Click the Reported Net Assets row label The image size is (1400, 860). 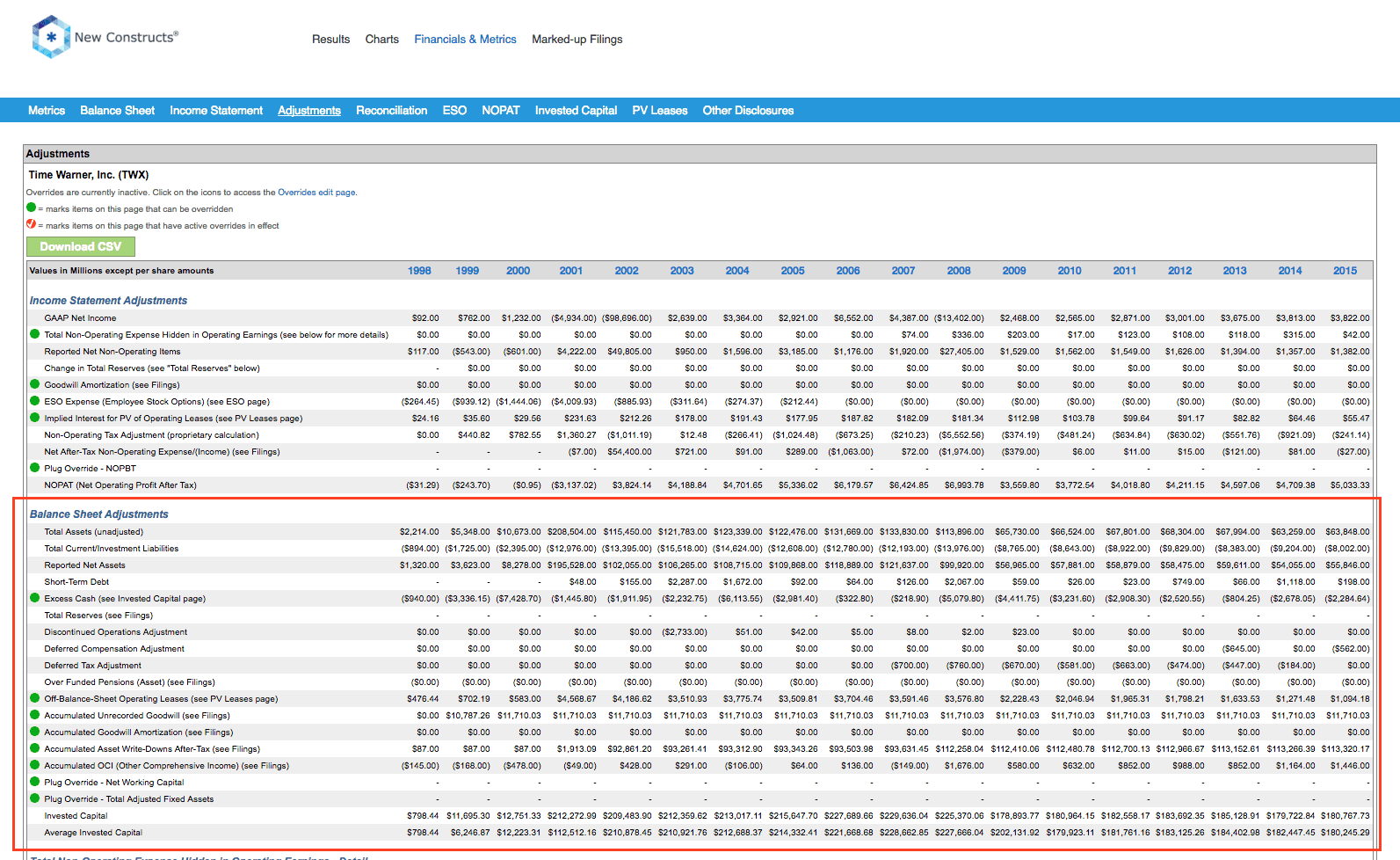85,565
